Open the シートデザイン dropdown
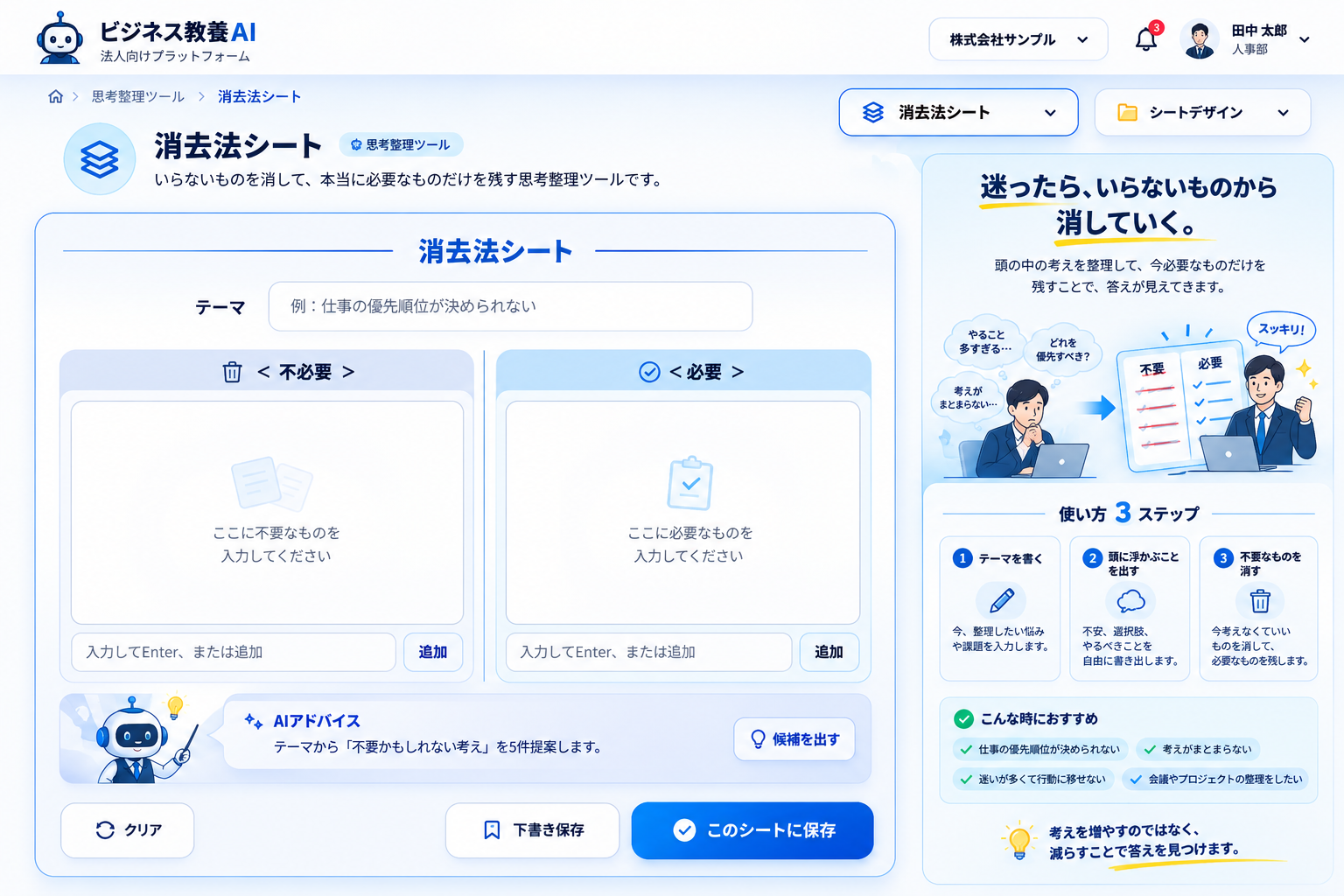Viewport: 1344px width, 896px height. pos(1202,112)
